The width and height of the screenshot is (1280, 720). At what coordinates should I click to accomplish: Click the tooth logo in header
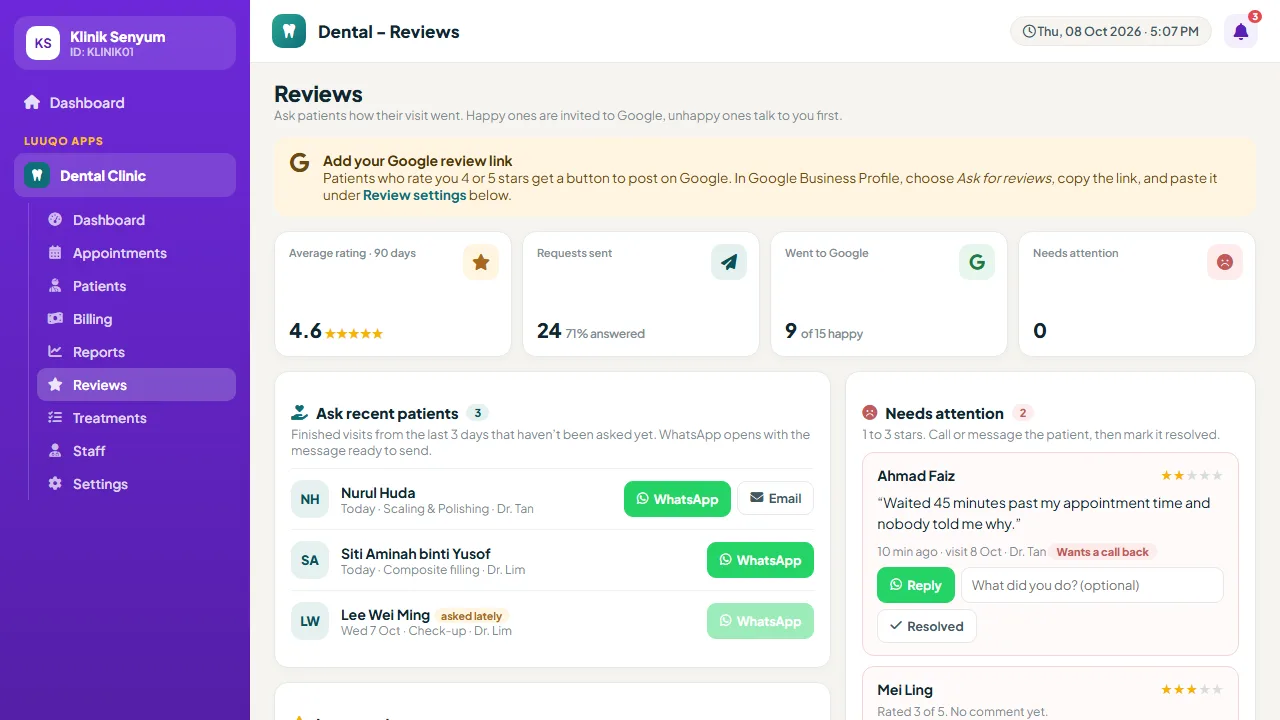(289, 31)
